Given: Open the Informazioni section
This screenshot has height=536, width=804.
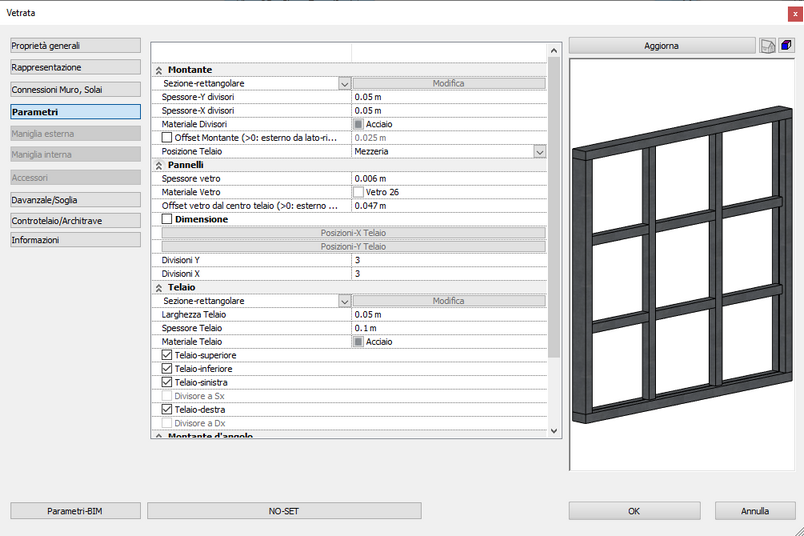Looking at the screenshot, I should coord(75,240).
